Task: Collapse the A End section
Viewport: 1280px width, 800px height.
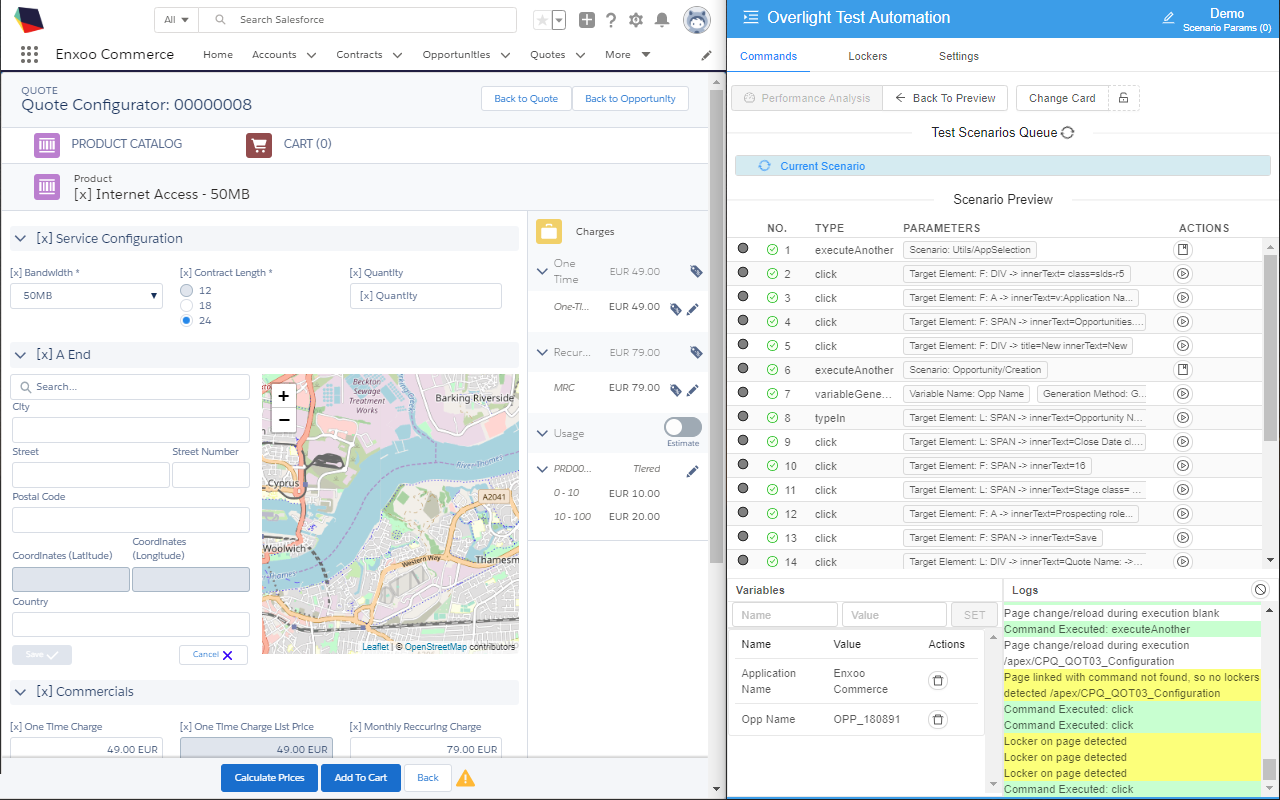Action: [x=20, y=355]
